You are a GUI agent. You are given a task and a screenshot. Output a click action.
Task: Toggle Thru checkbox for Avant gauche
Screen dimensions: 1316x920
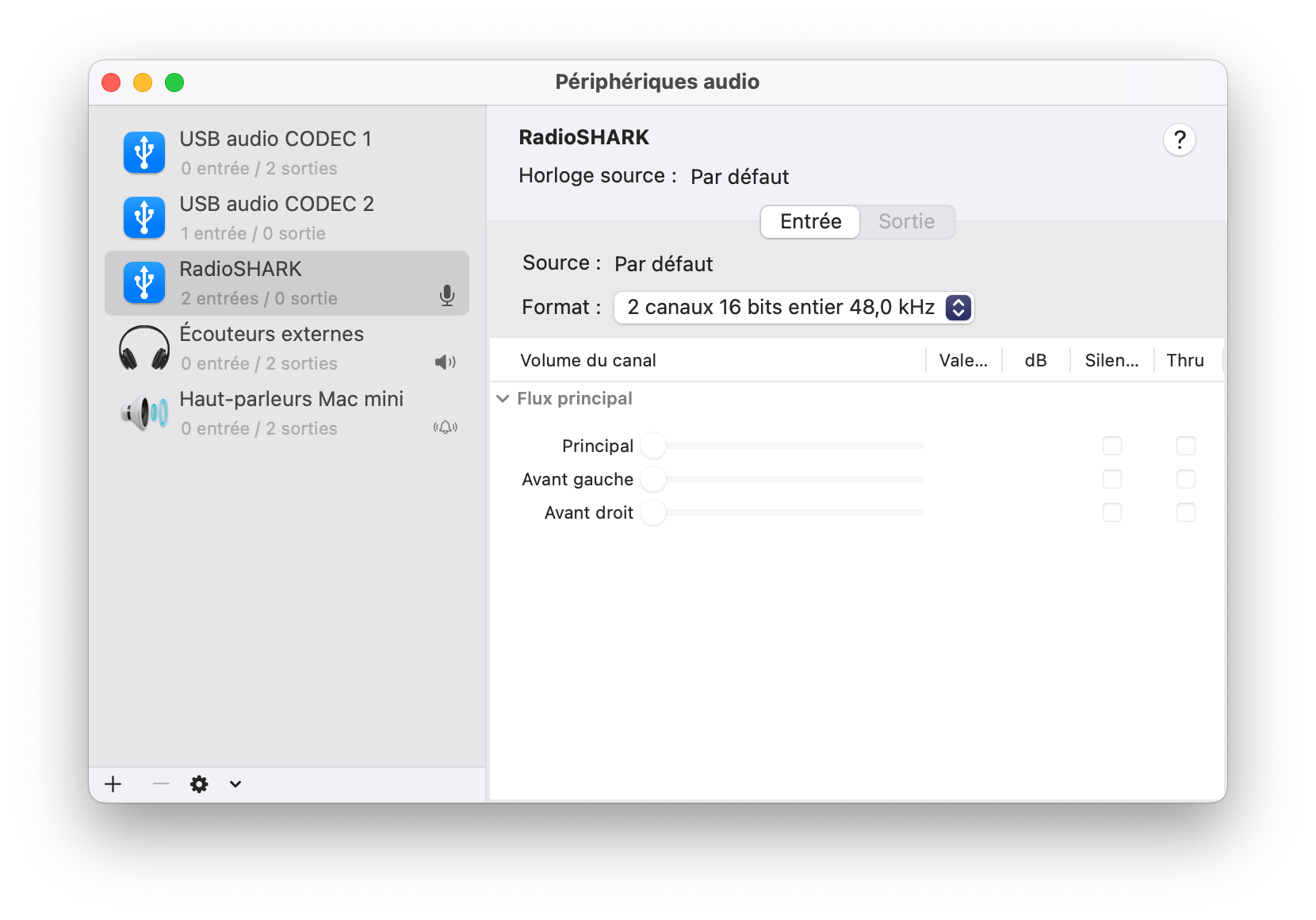(1186, 479)
